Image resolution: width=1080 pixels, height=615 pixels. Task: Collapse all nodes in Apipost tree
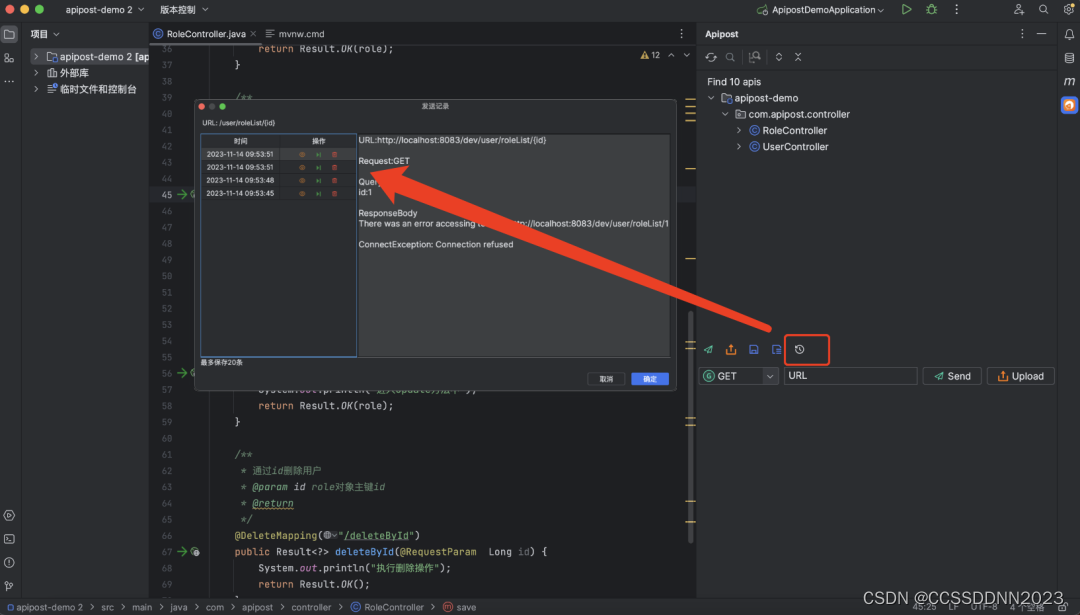coord(798,57)
